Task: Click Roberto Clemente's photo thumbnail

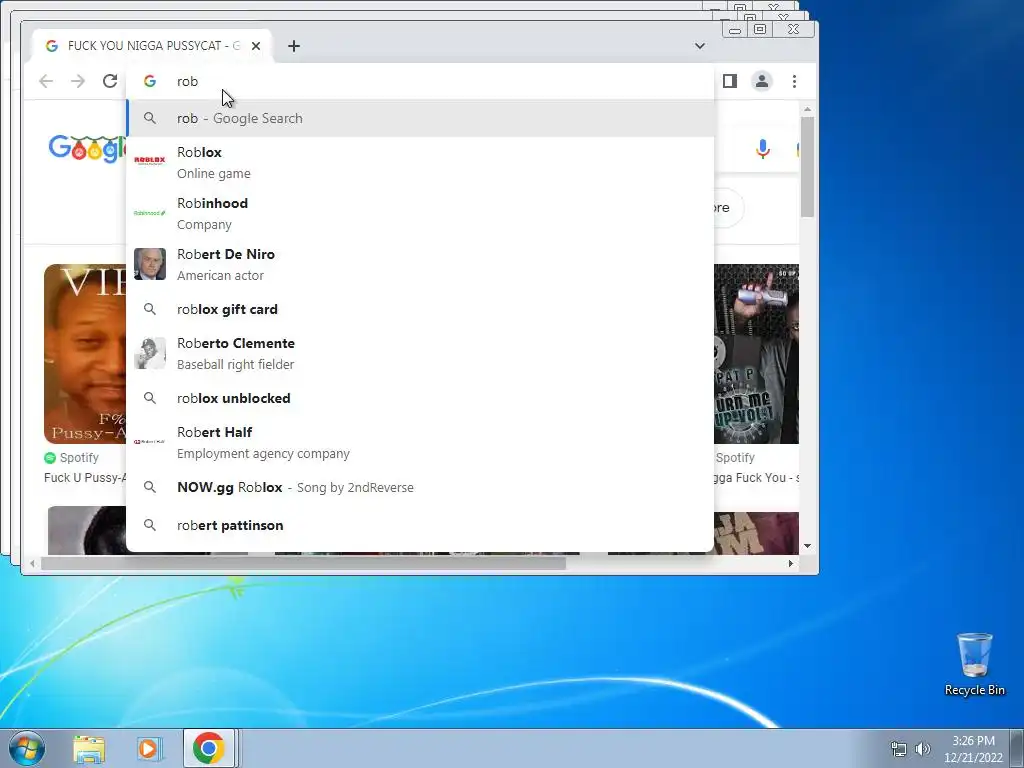Action: pyautogui.click(x=150, y=353)
